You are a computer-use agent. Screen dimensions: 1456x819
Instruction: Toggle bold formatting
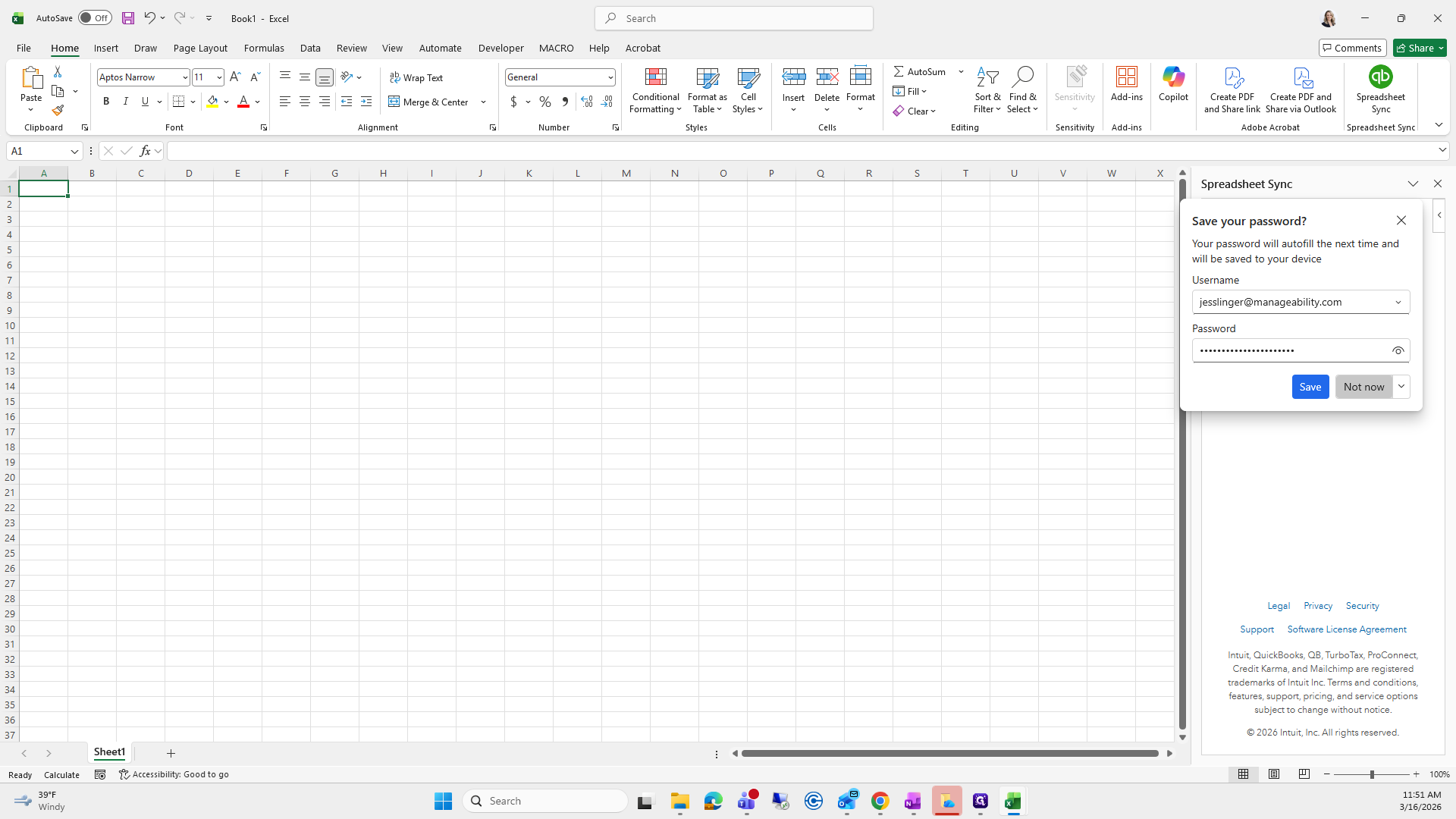106,102
